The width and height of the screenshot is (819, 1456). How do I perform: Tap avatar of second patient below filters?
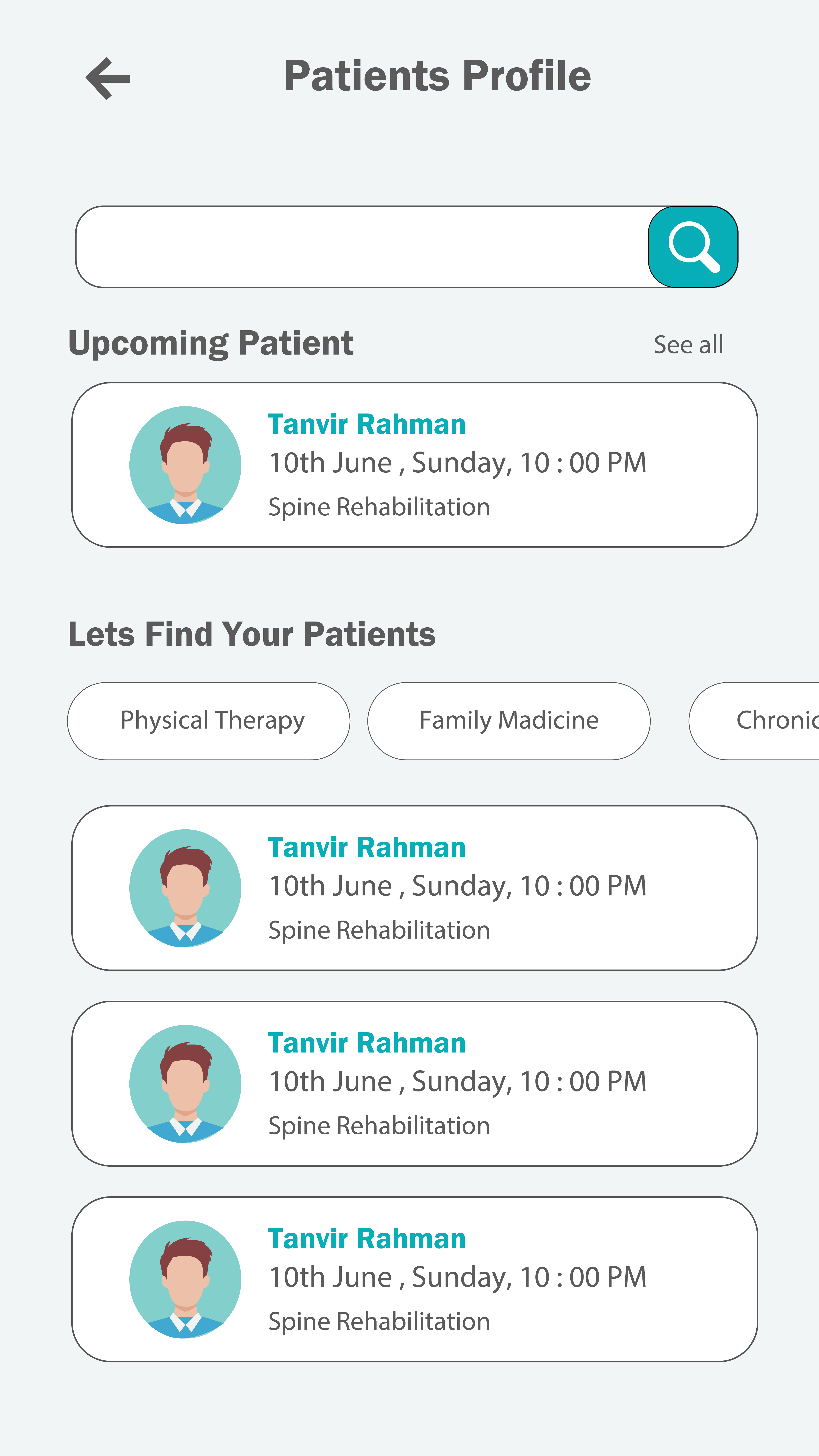(185, 1083)
